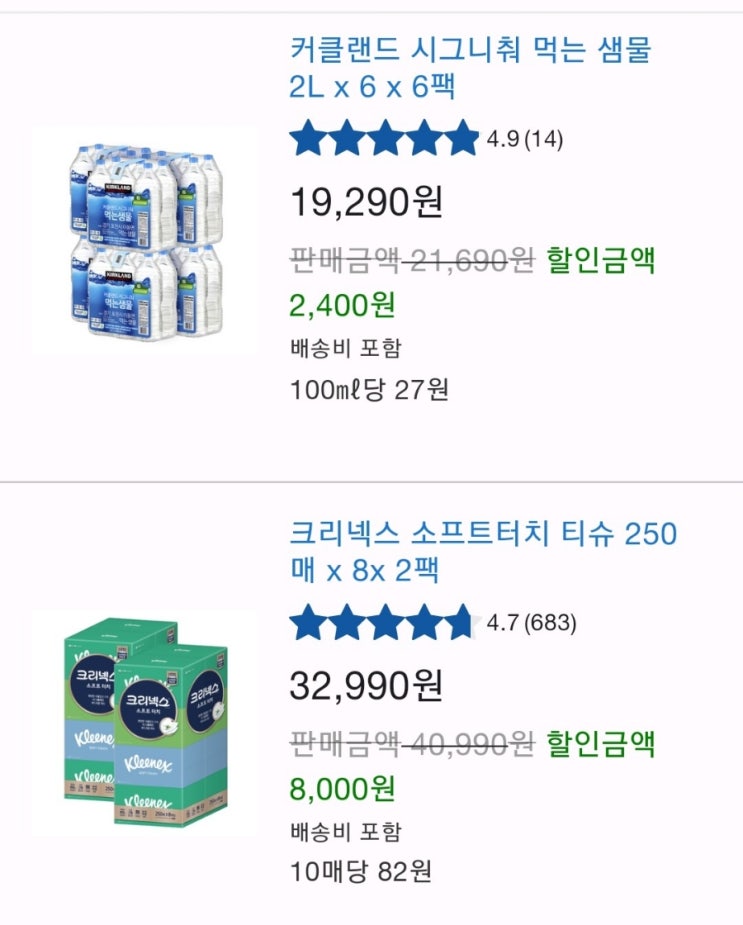This screenshot has width=743, height=925.
Task: Click the struck-through 21,690원 original price
Action: tap(470, 260)
